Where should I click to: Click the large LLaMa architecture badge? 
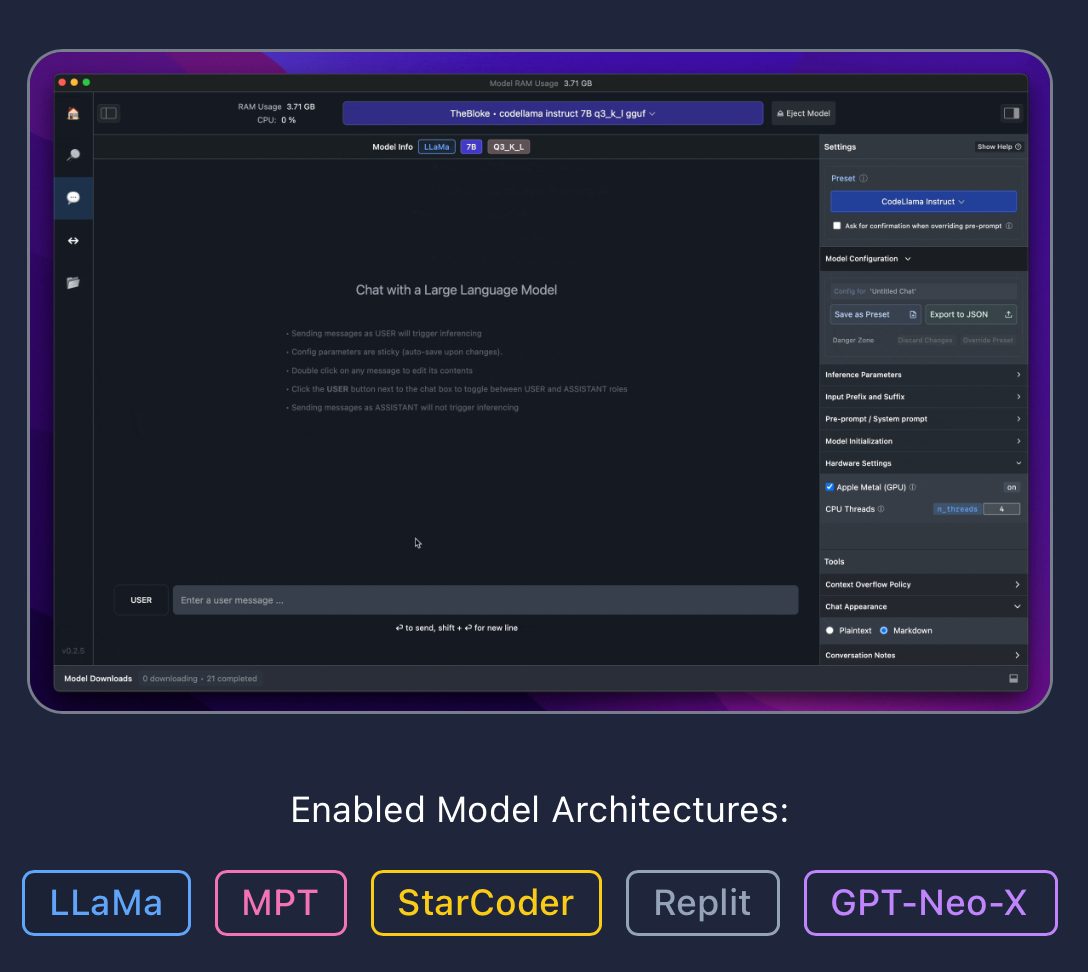[106, 903]
